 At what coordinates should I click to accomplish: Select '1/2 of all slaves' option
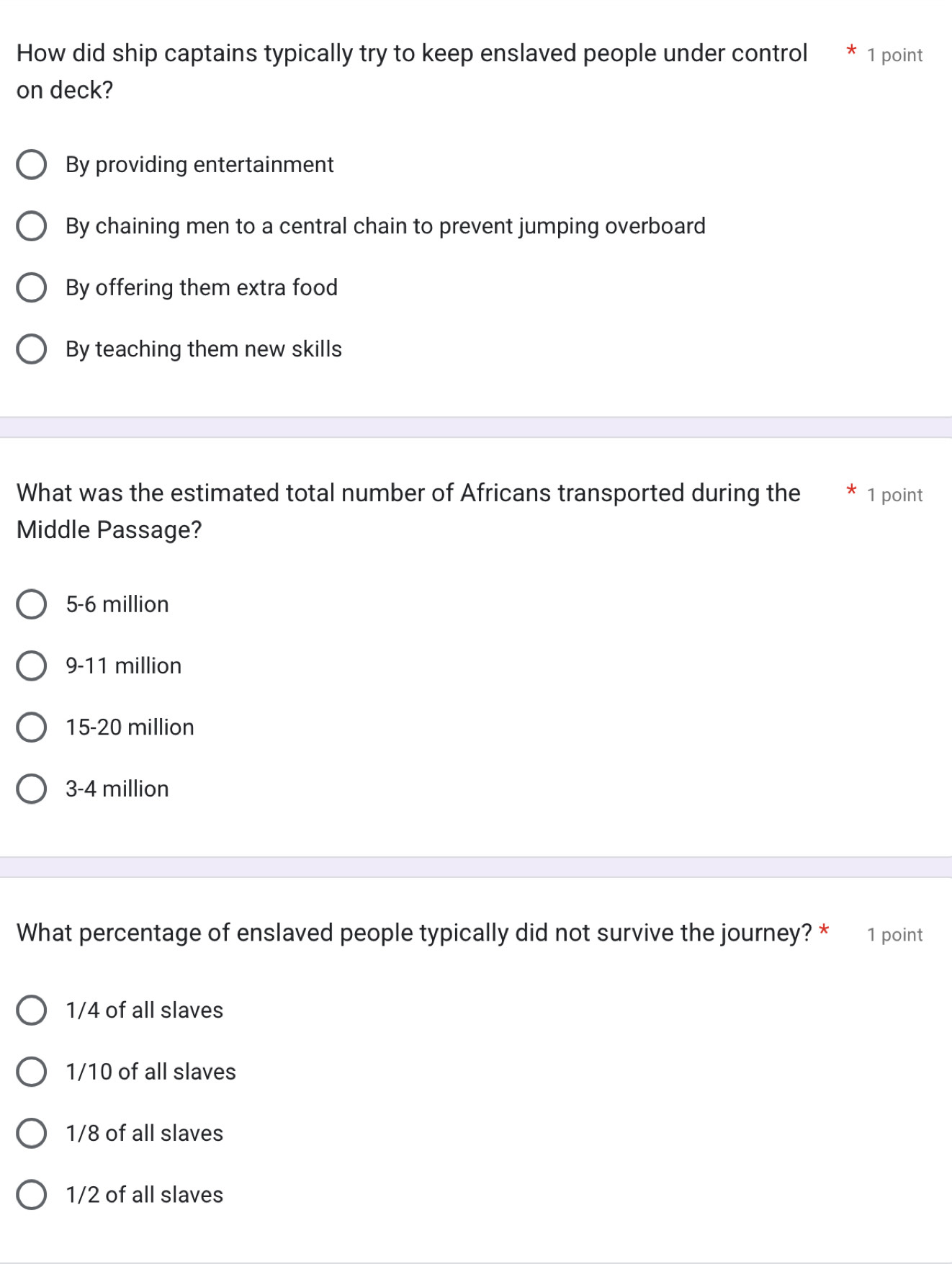[32, 1195]
